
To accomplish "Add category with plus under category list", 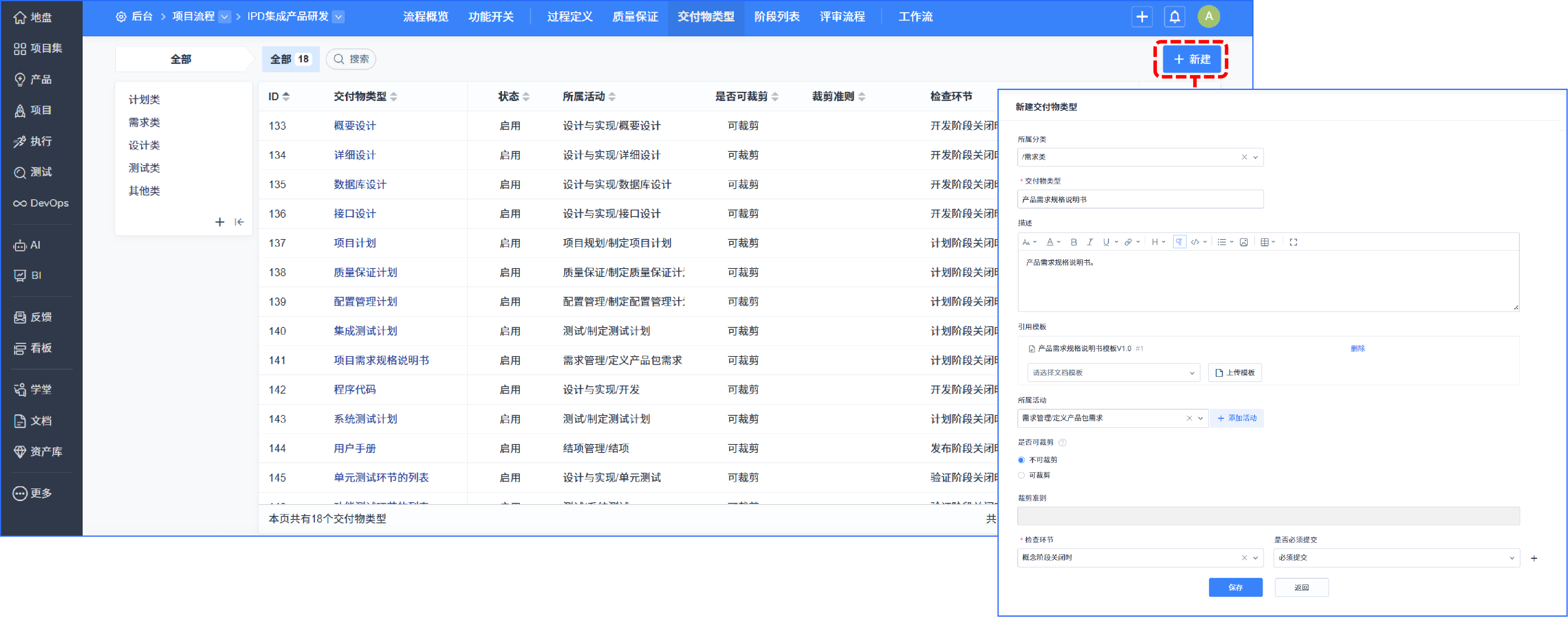I will pyautogui.click(x=220, y=222).
